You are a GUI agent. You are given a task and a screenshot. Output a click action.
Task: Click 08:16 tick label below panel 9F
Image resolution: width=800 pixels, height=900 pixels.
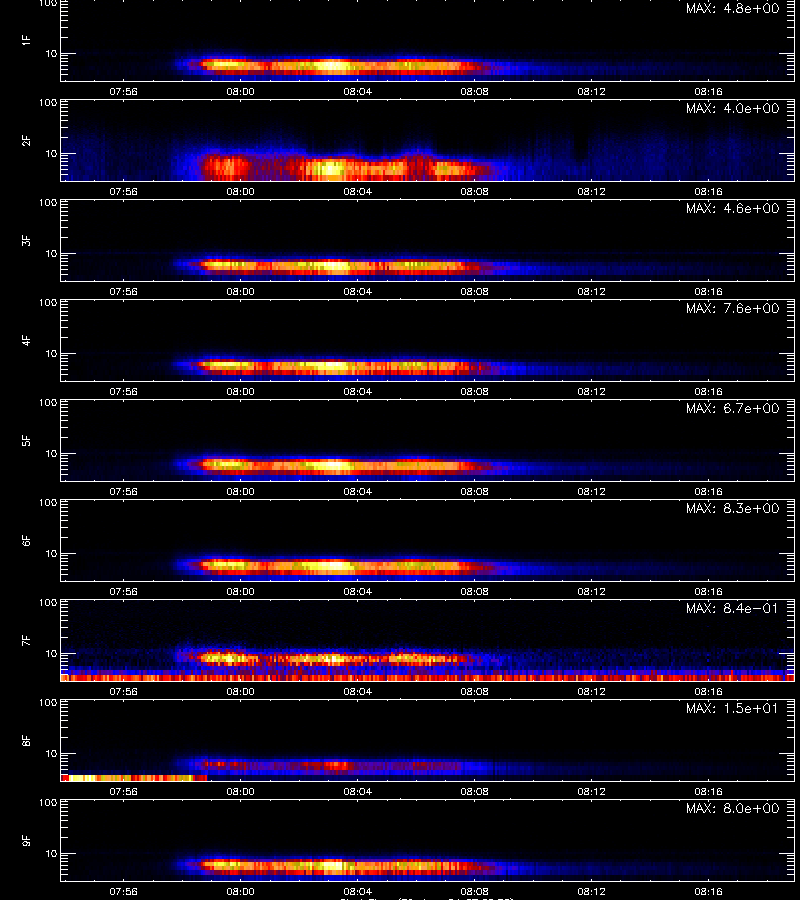click(709, 891)
